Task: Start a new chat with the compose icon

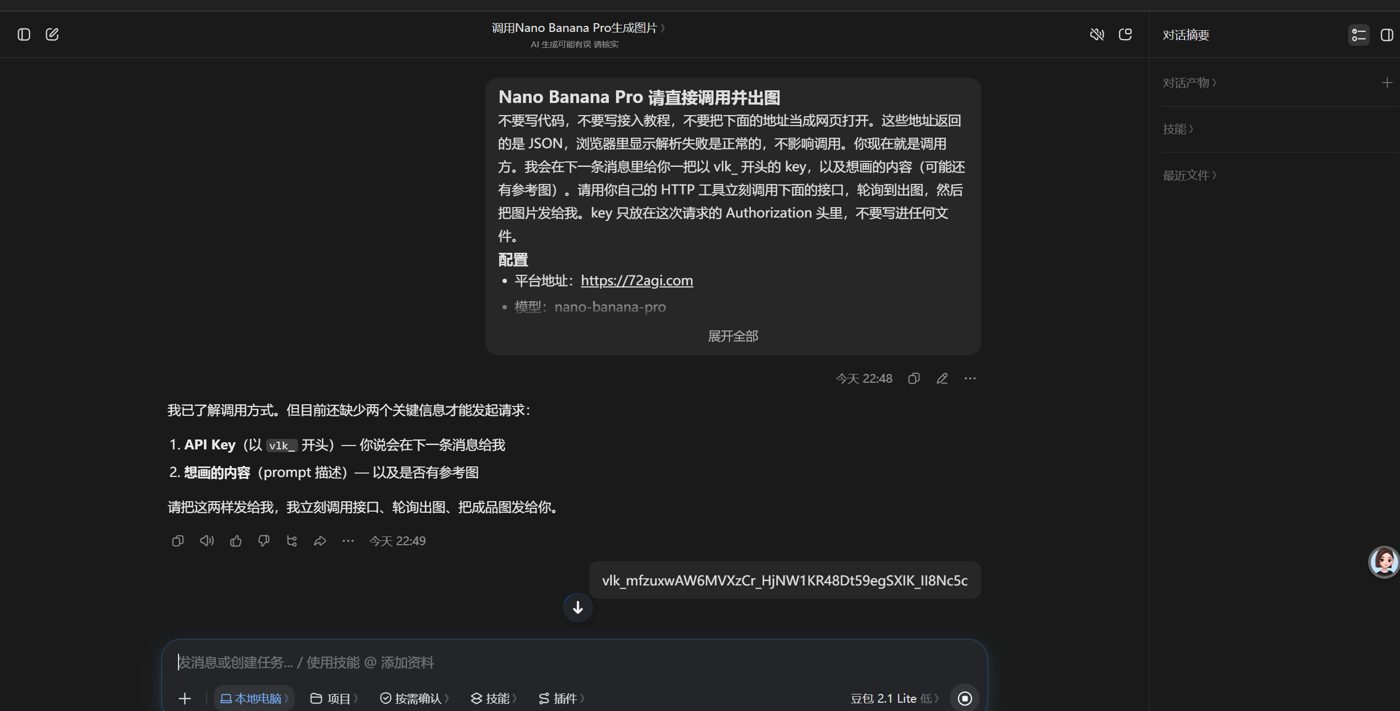Action: click(52, 34)
